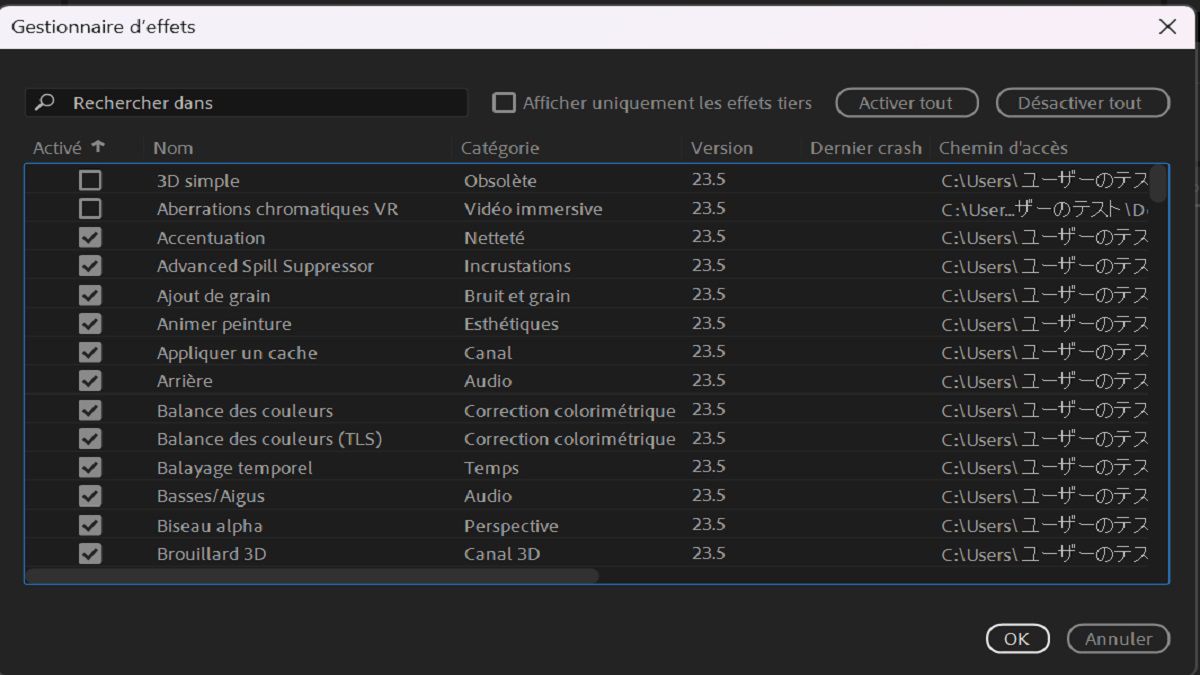Click the search magnifier icon
The image size is (1200, 675).
point(44,103)
